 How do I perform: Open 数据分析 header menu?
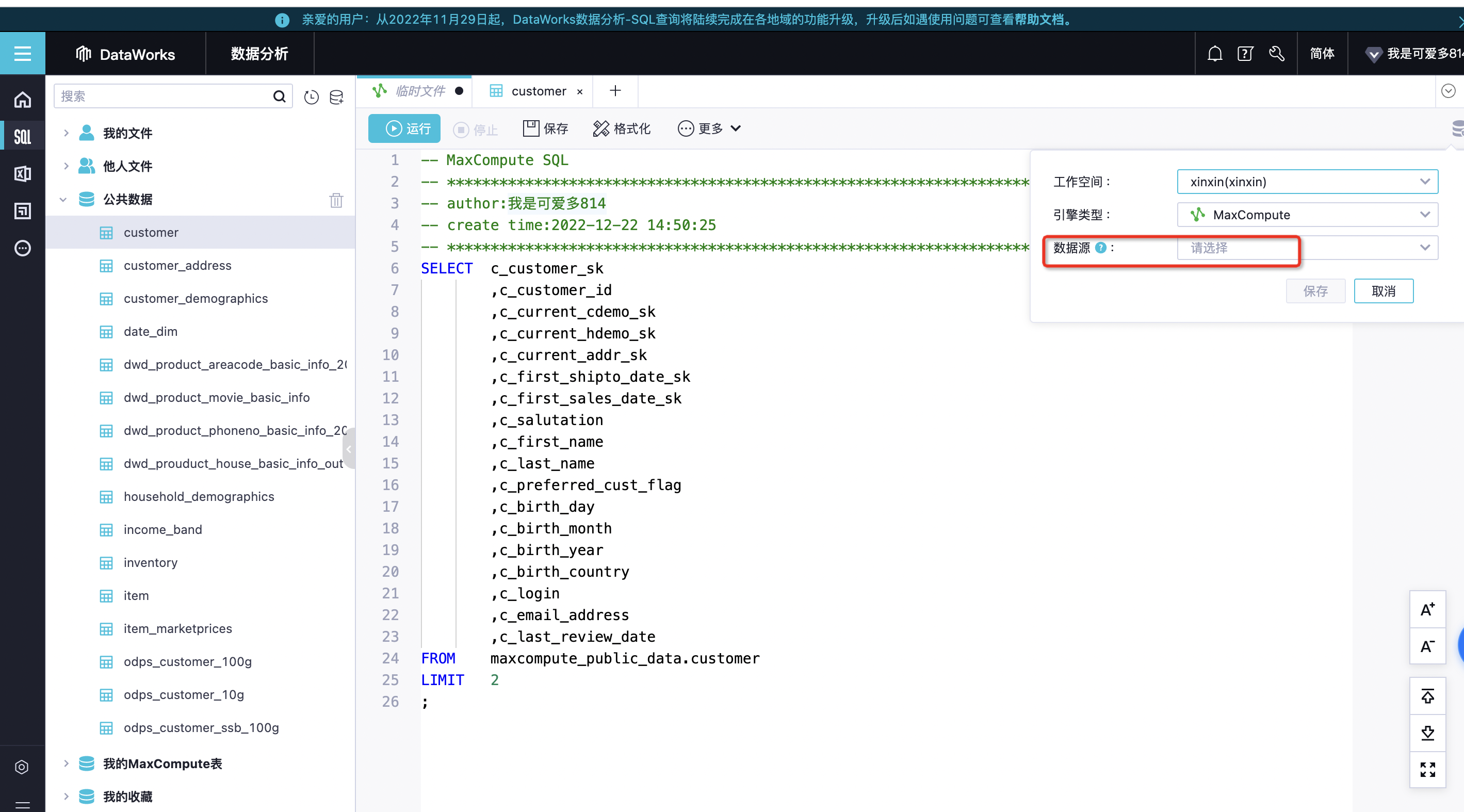tap(259, 54)
